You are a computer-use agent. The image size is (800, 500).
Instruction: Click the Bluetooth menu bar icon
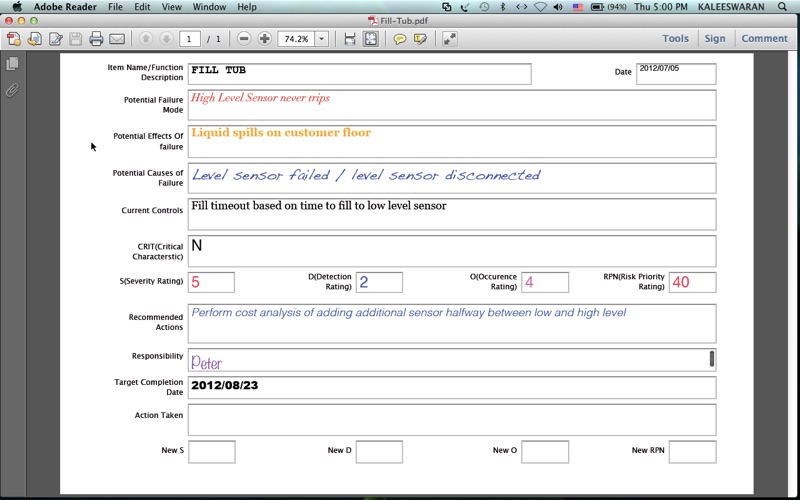502,7
